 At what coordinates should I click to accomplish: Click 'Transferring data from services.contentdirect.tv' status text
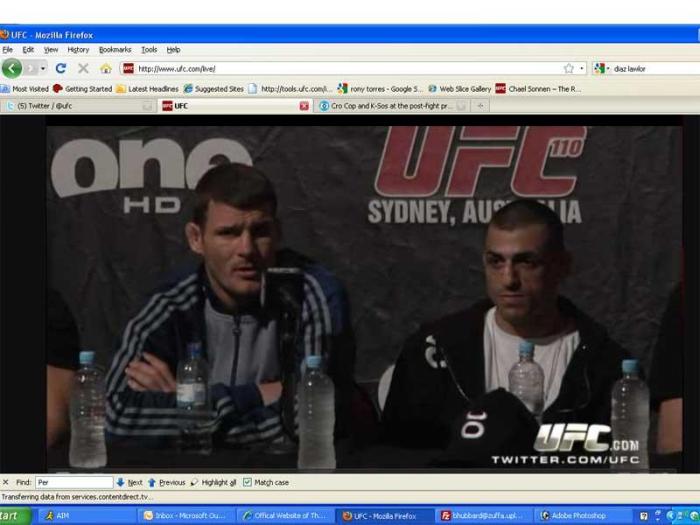click(x=76, y=497)
